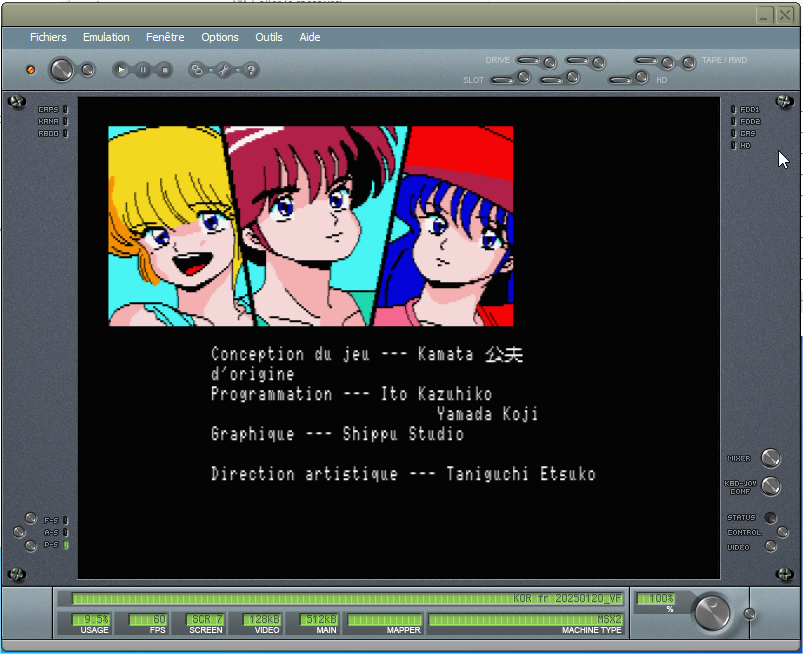This screenshot has width=803, height=654.
Task: Click the large power knob in toolbar
Action: pyautogui.click(x=61, y=70)
